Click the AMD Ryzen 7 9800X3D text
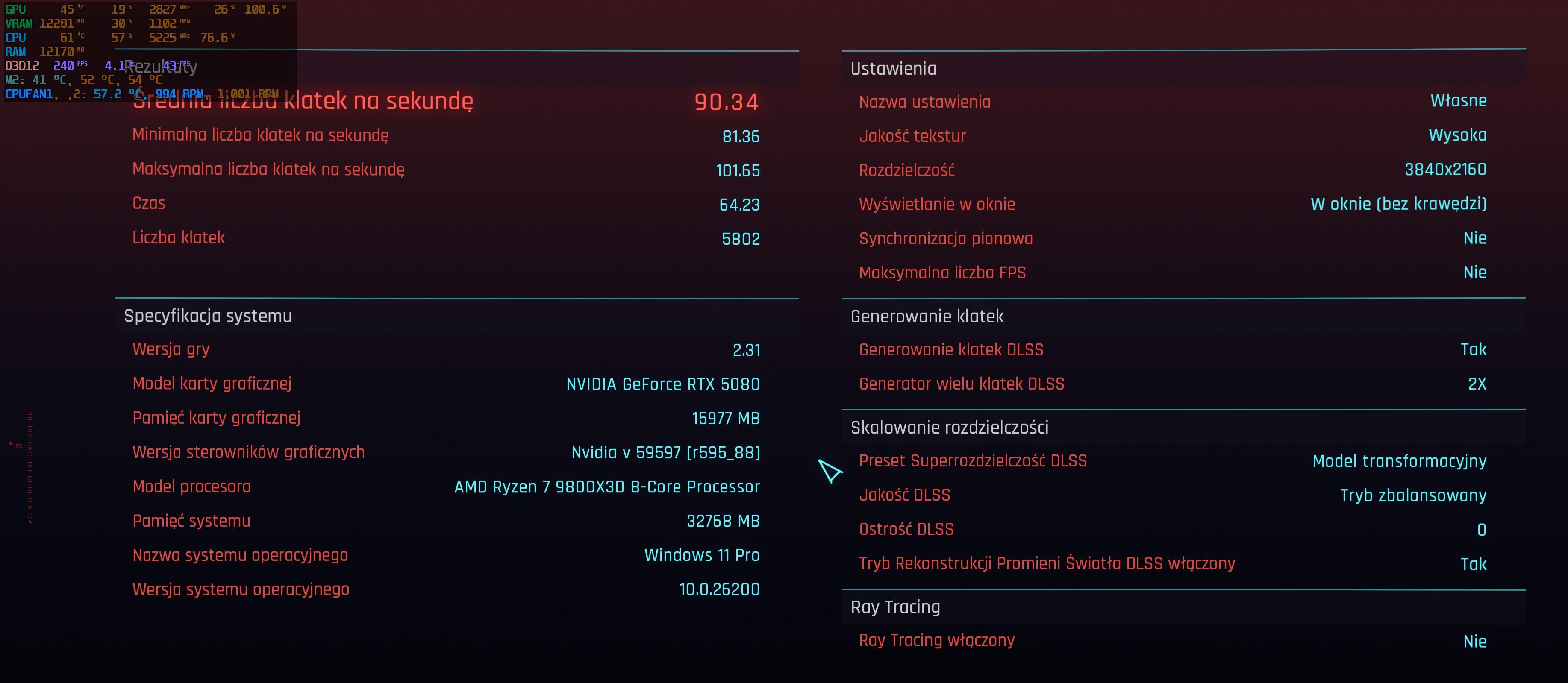1568x683 pixels. (x=607, y=487)
